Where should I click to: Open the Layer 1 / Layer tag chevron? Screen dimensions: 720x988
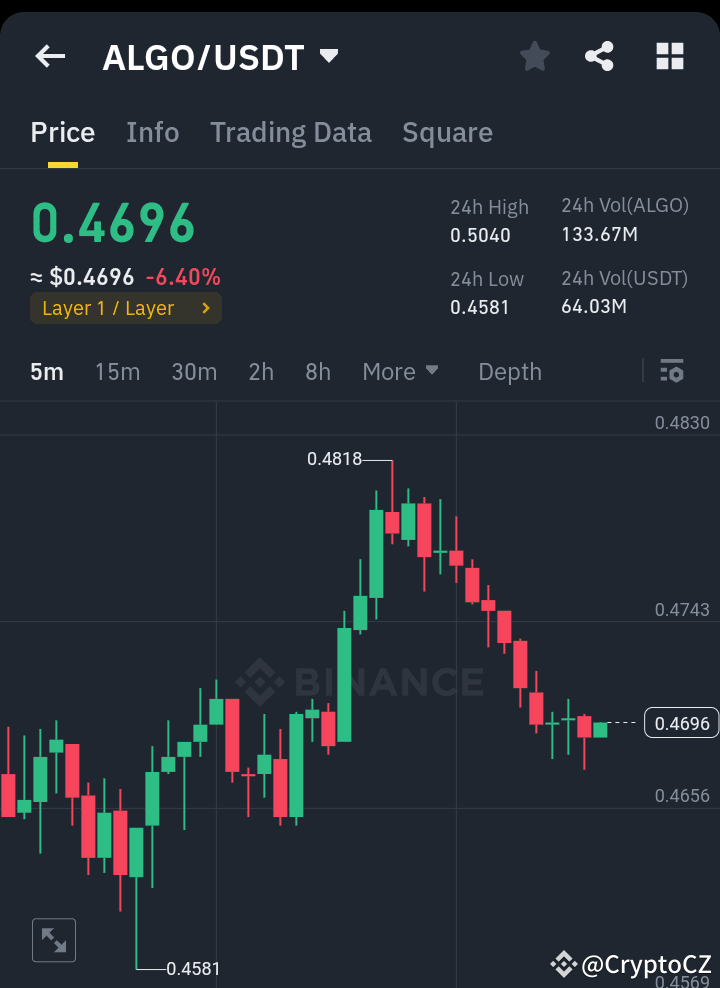click(x=207, y=308)
